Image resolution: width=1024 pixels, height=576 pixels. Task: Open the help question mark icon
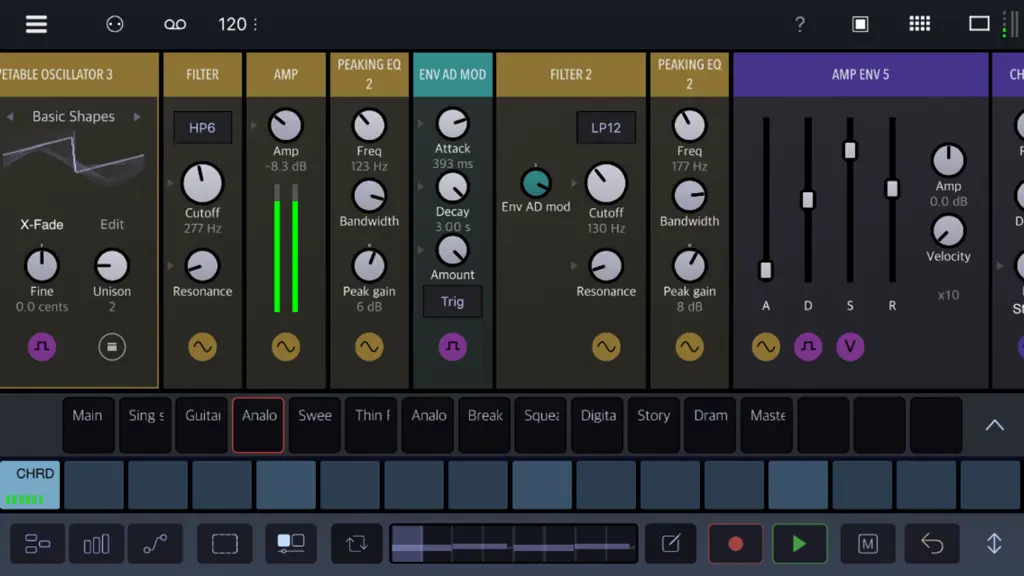[799, 24]
